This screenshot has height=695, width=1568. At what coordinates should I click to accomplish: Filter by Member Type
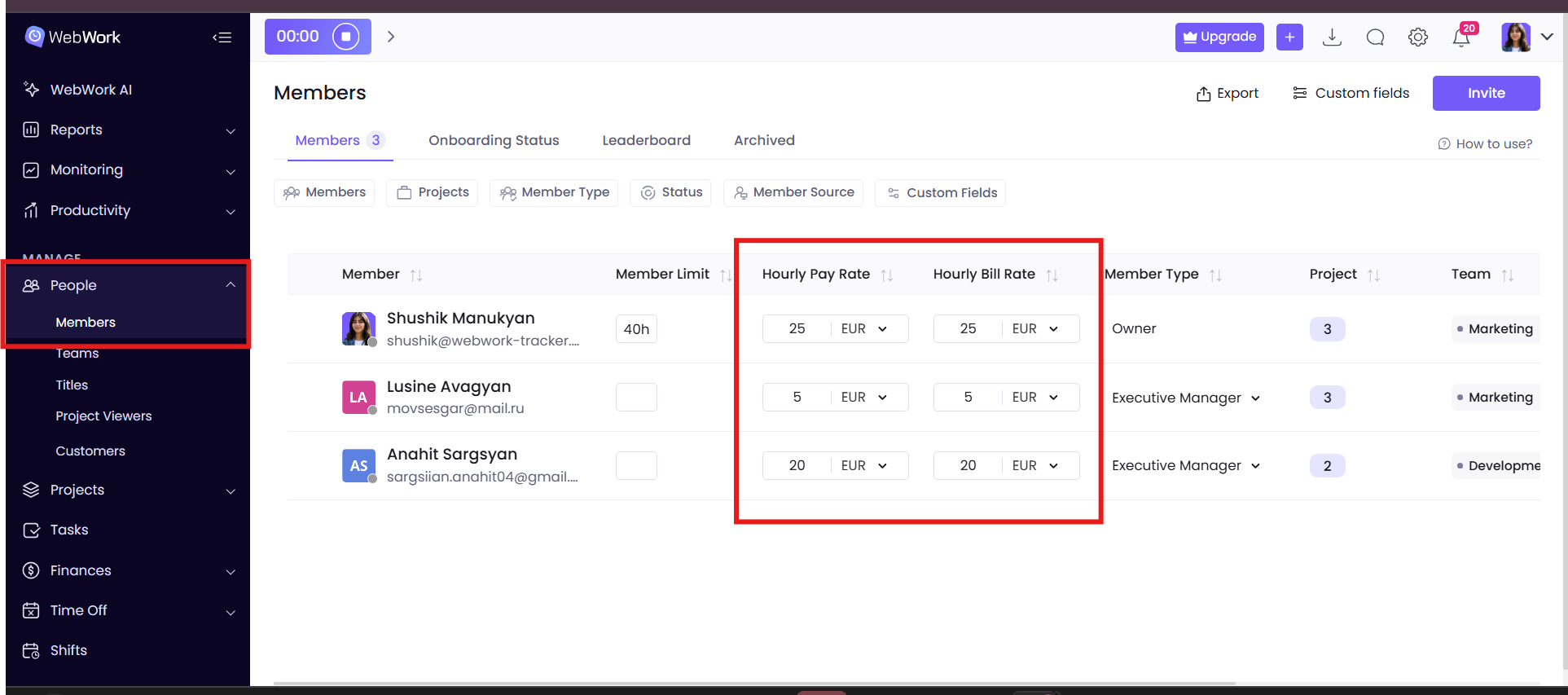click(554, 193)
